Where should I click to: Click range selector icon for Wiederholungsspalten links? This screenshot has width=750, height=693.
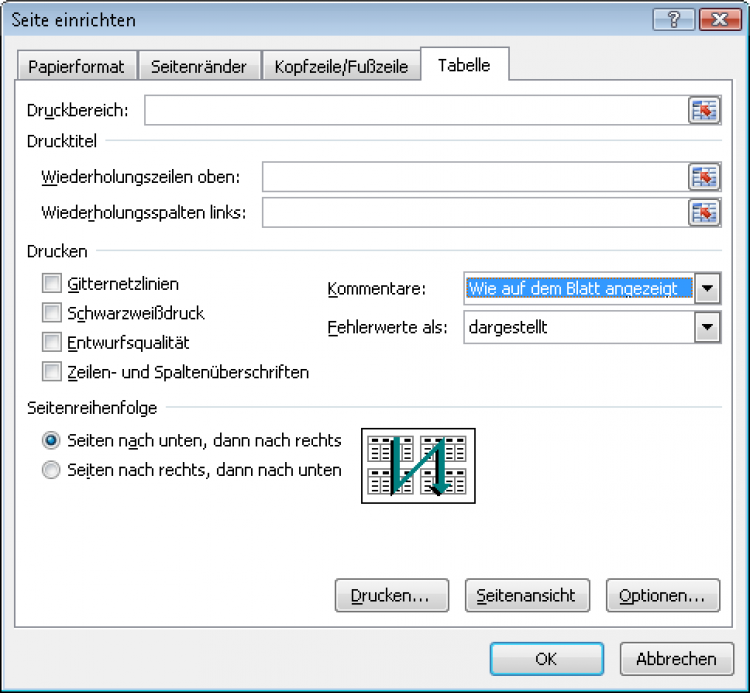pos(704,212)
